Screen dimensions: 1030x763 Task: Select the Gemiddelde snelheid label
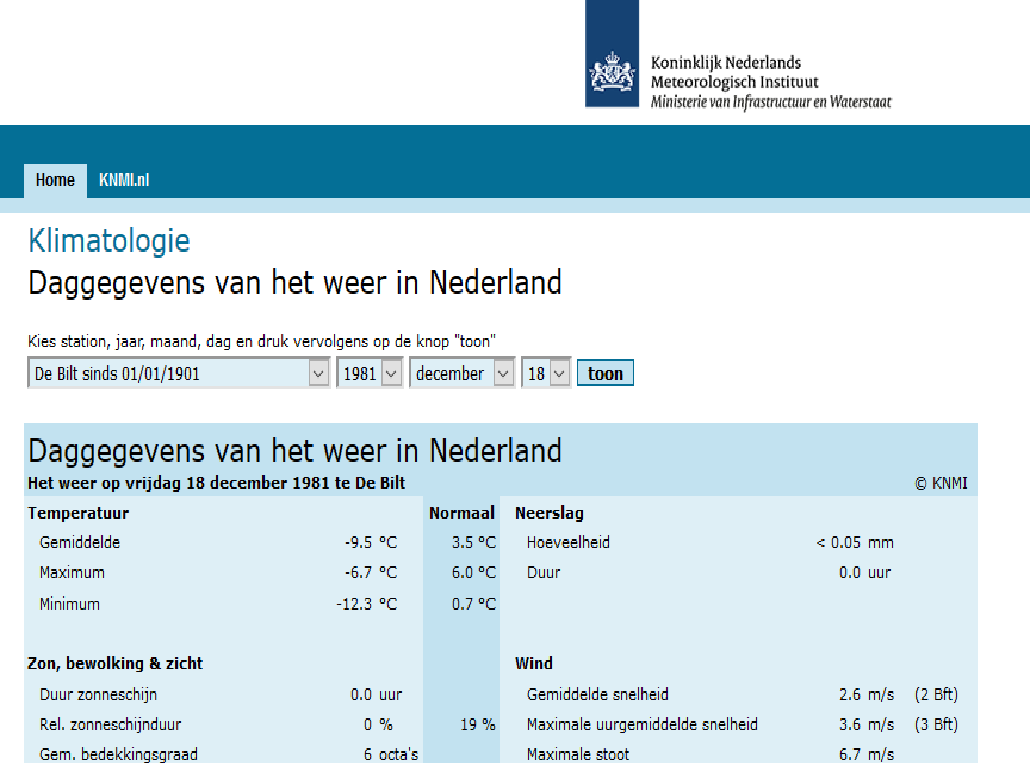tap(598, 695)
